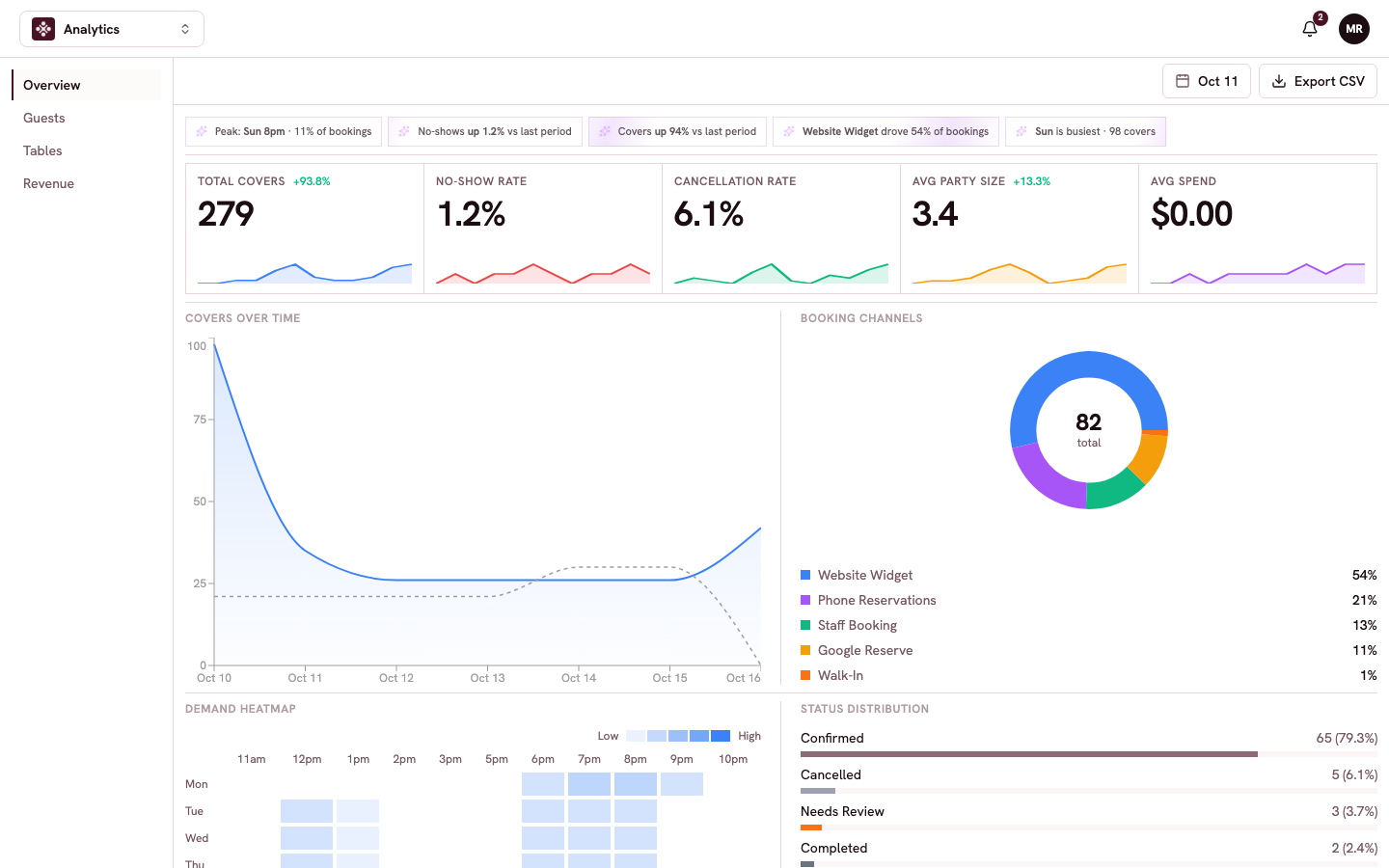Click the 'Peak: Sun 8pm' insight chip
1389x868 pixels.
pos(284,131)
